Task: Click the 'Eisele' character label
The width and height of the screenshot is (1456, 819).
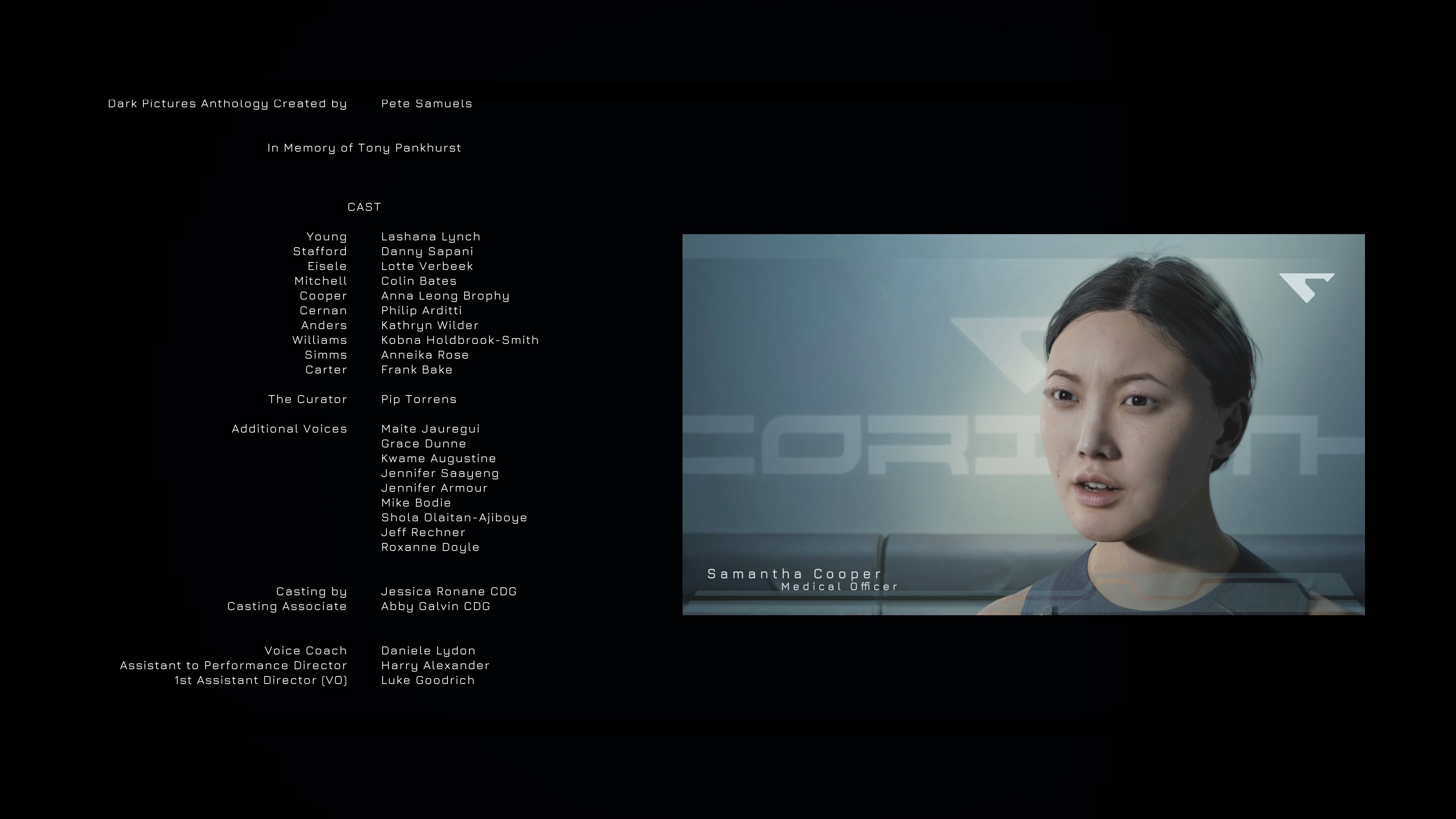Action: coord(327,266)
